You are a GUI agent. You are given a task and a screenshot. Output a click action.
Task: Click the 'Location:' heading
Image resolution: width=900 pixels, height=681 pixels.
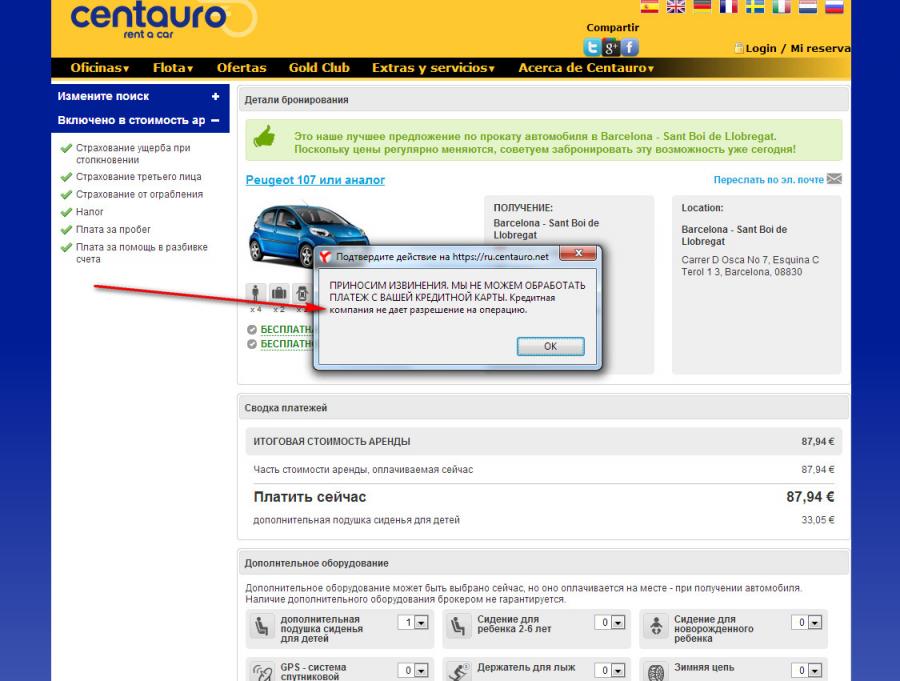coord(702,208)
